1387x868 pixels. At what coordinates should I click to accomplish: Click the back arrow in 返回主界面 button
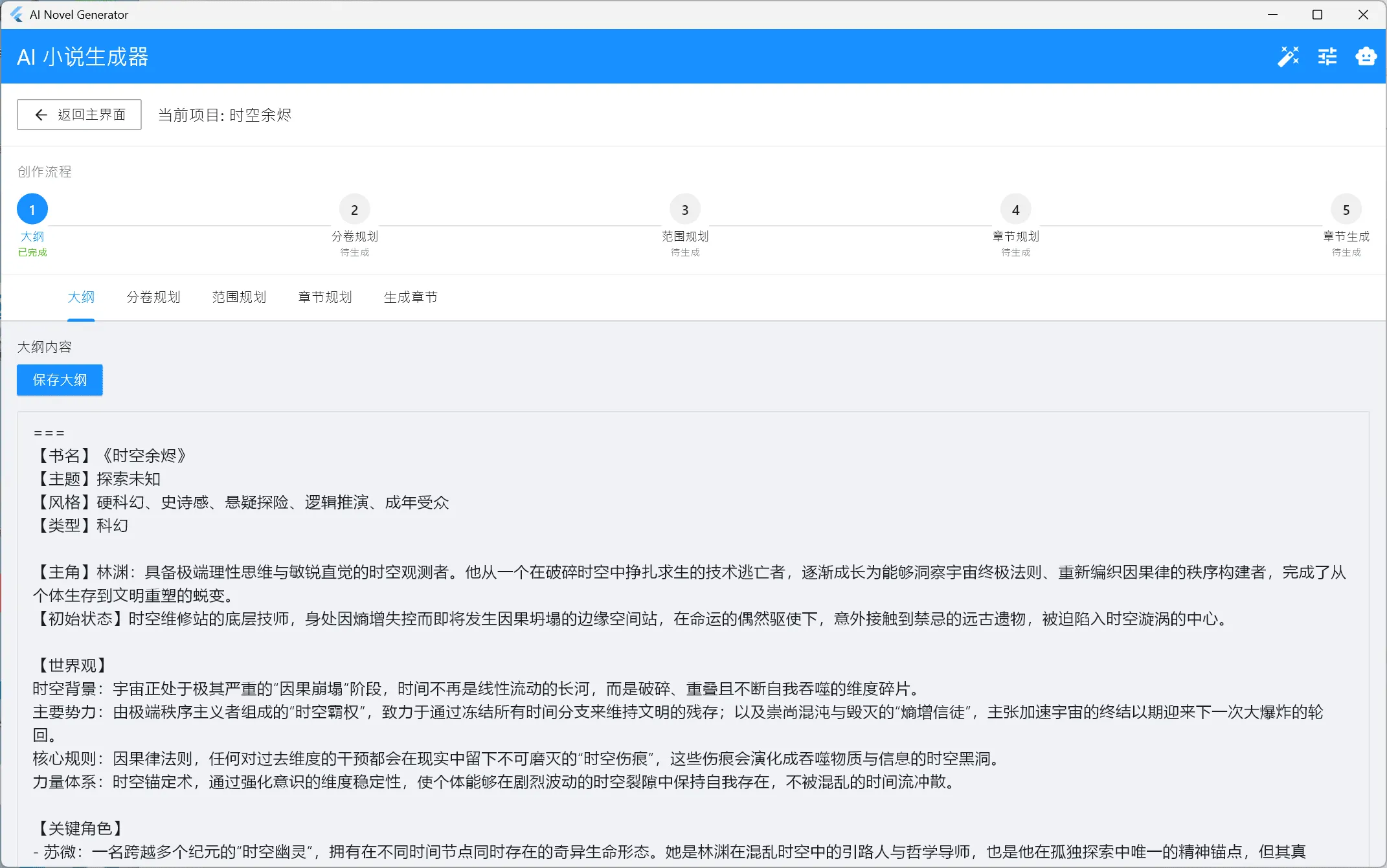[41, 115]
